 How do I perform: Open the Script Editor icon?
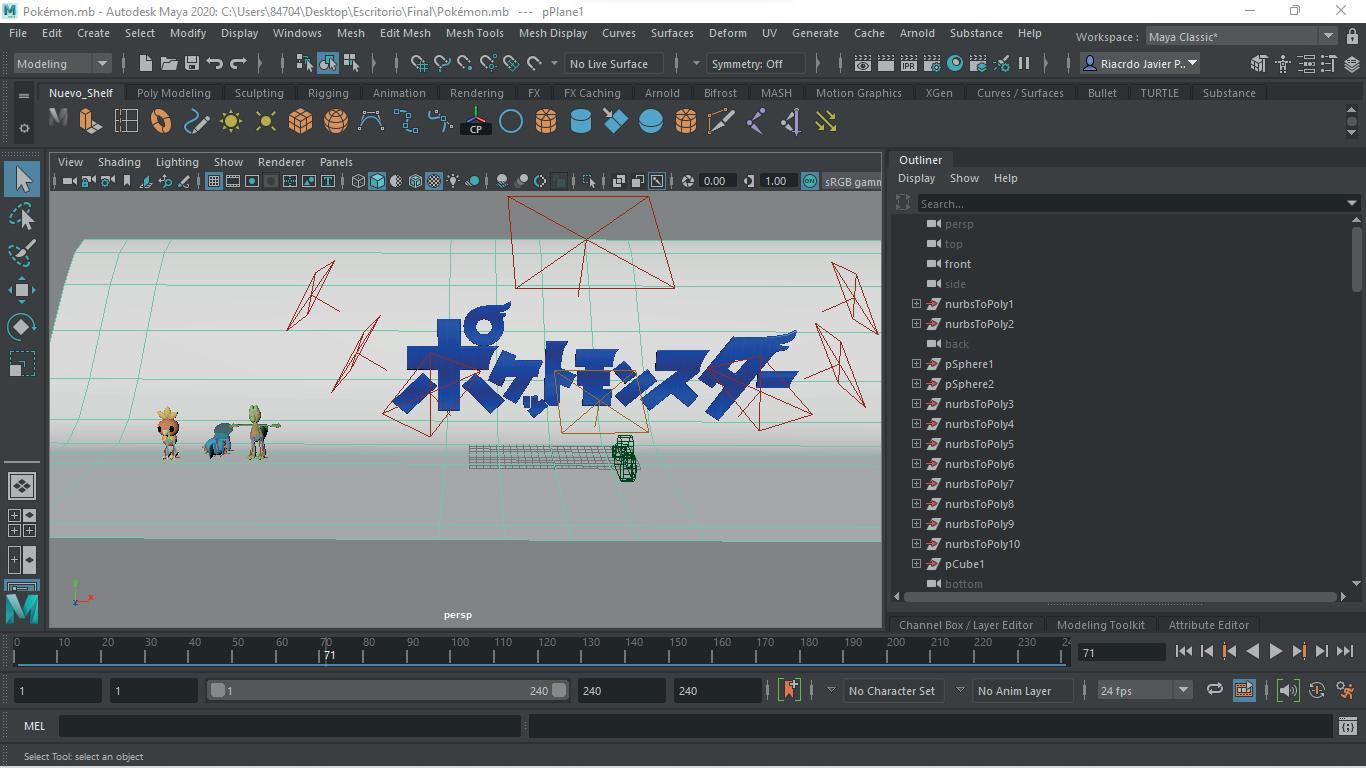click(1347, 726)
